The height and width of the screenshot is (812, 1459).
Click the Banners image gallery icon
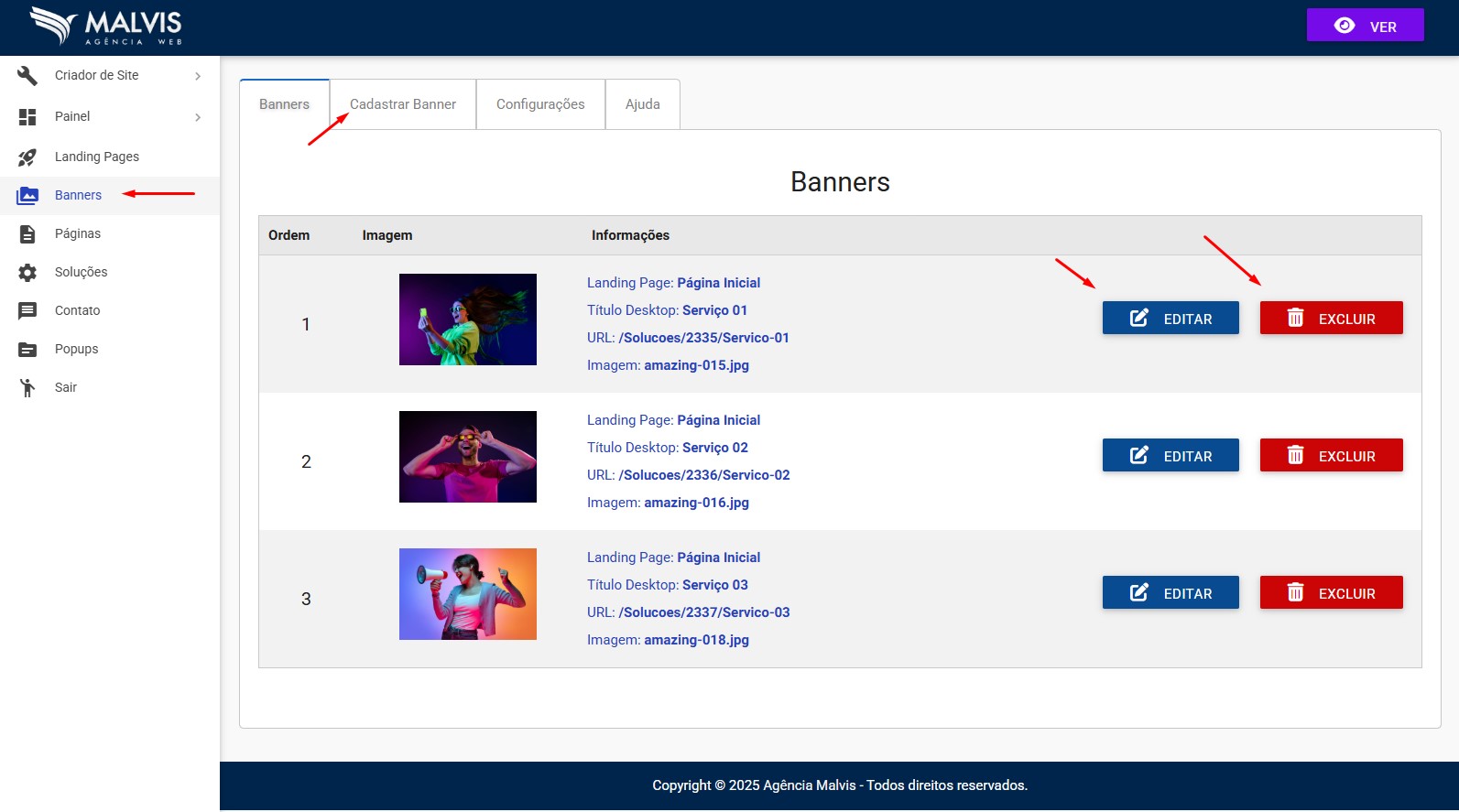27,196
